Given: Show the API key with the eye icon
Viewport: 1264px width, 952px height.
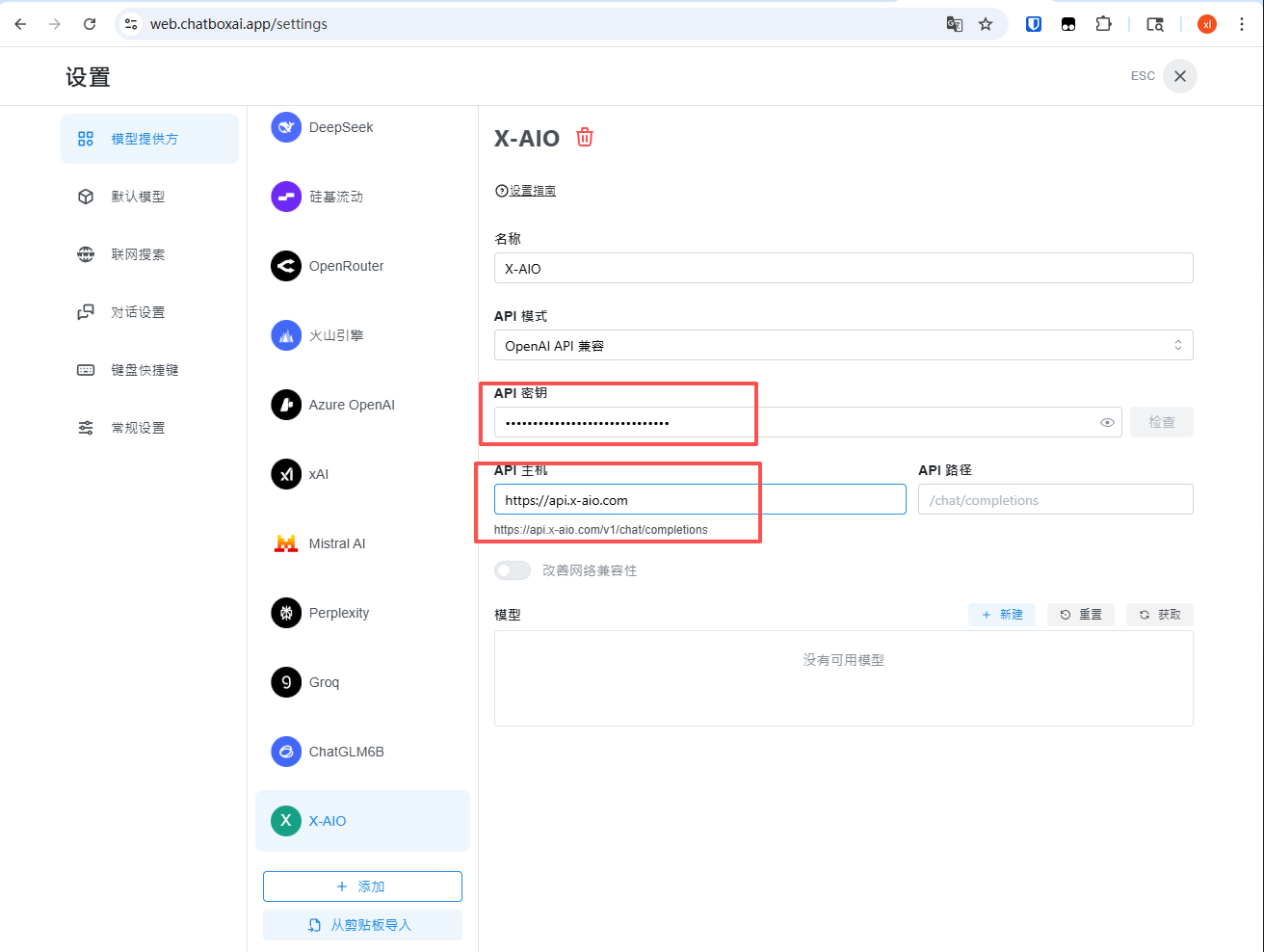Looking at the screenshot, I should click(1107, 422).
